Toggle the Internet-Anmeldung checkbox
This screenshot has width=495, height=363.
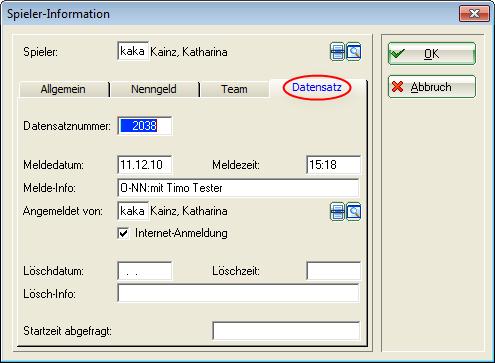[x=123, y=233]
